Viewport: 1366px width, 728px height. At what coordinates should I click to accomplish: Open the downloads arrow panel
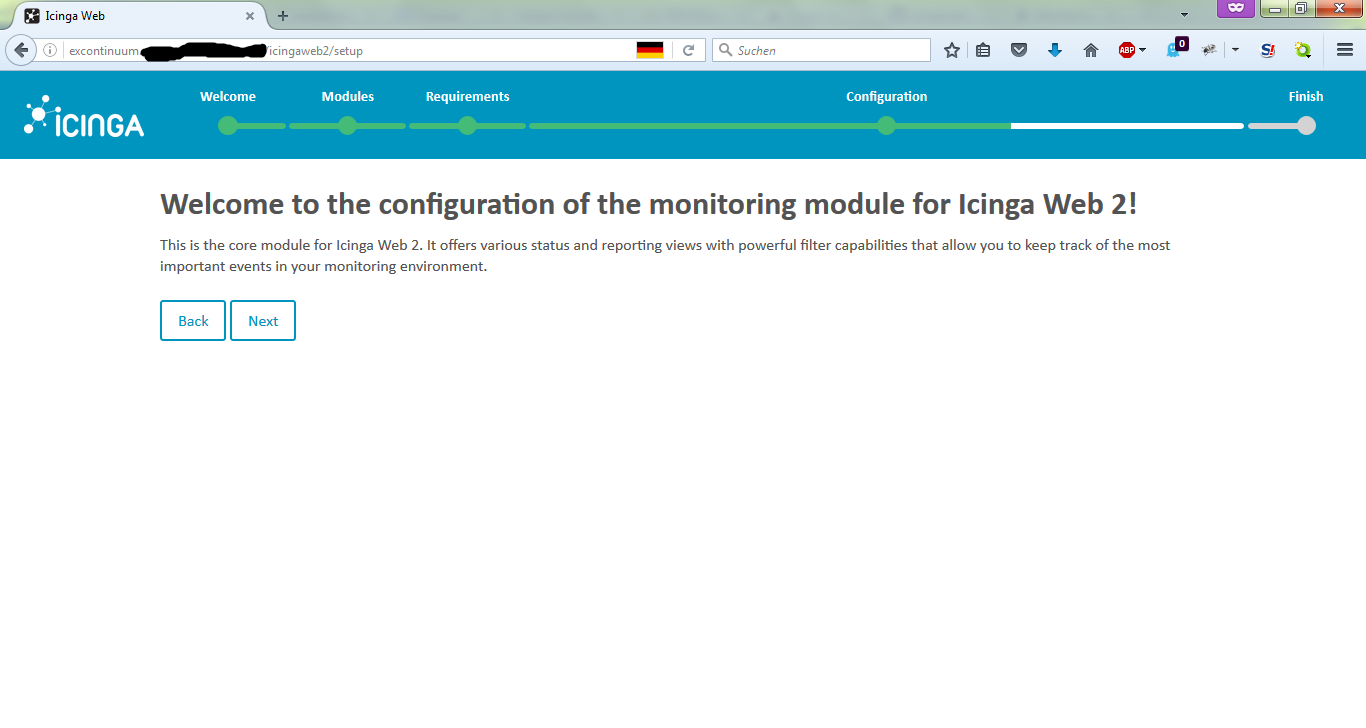[1055, 50]
